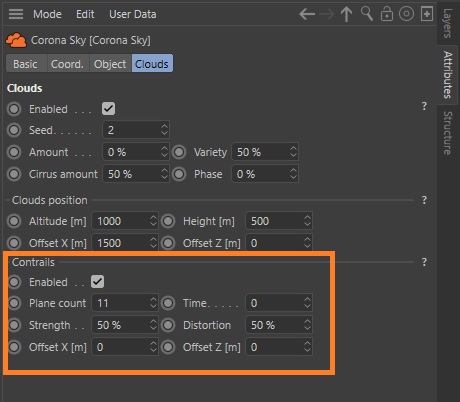Toggle keyframe dot for Clouds Enabled
Viewport: 460px width, 402px height.
(x=14, y=109)
